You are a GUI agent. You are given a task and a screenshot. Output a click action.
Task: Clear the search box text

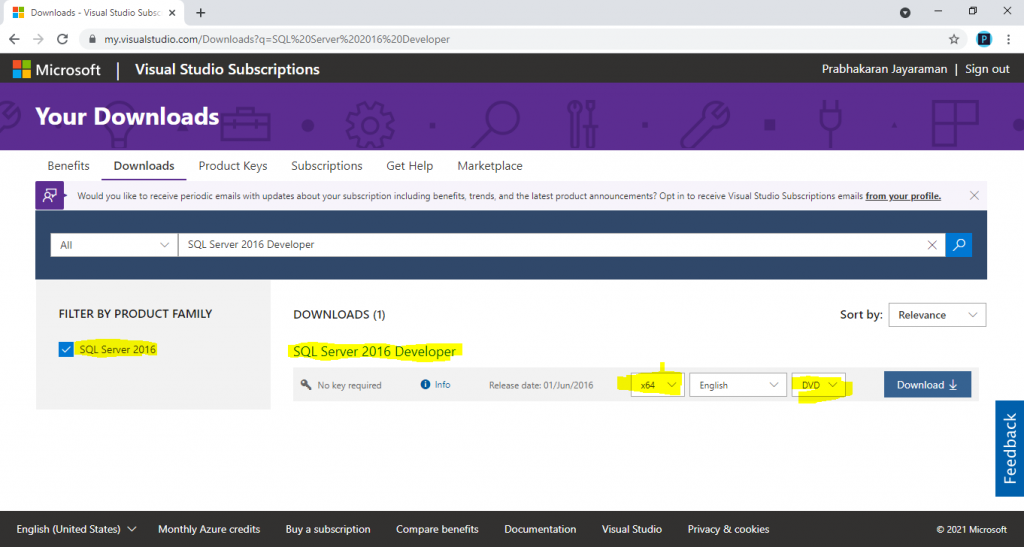coord(932,245)
